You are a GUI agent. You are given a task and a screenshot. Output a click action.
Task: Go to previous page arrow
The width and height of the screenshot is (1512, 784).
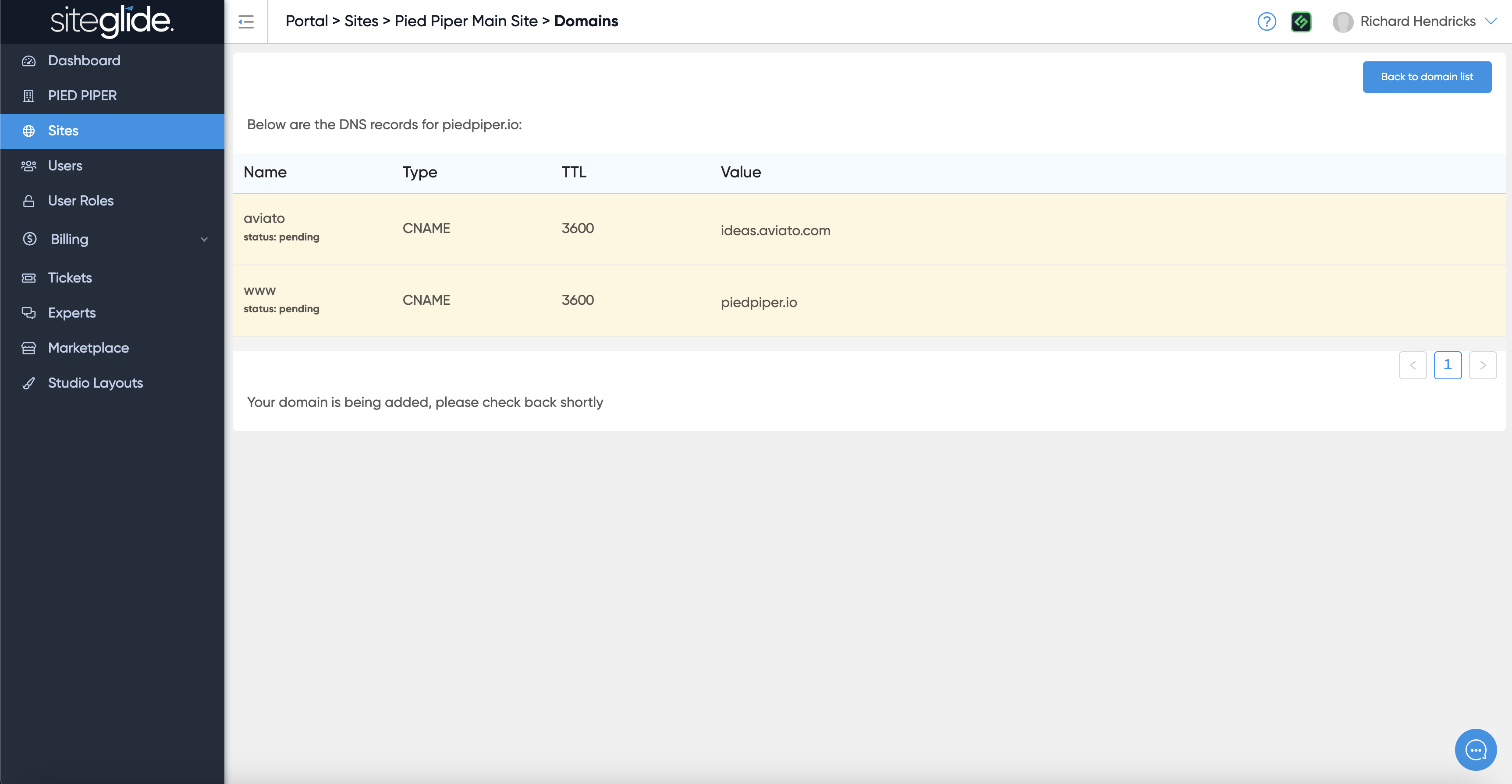coord(1412,365)
